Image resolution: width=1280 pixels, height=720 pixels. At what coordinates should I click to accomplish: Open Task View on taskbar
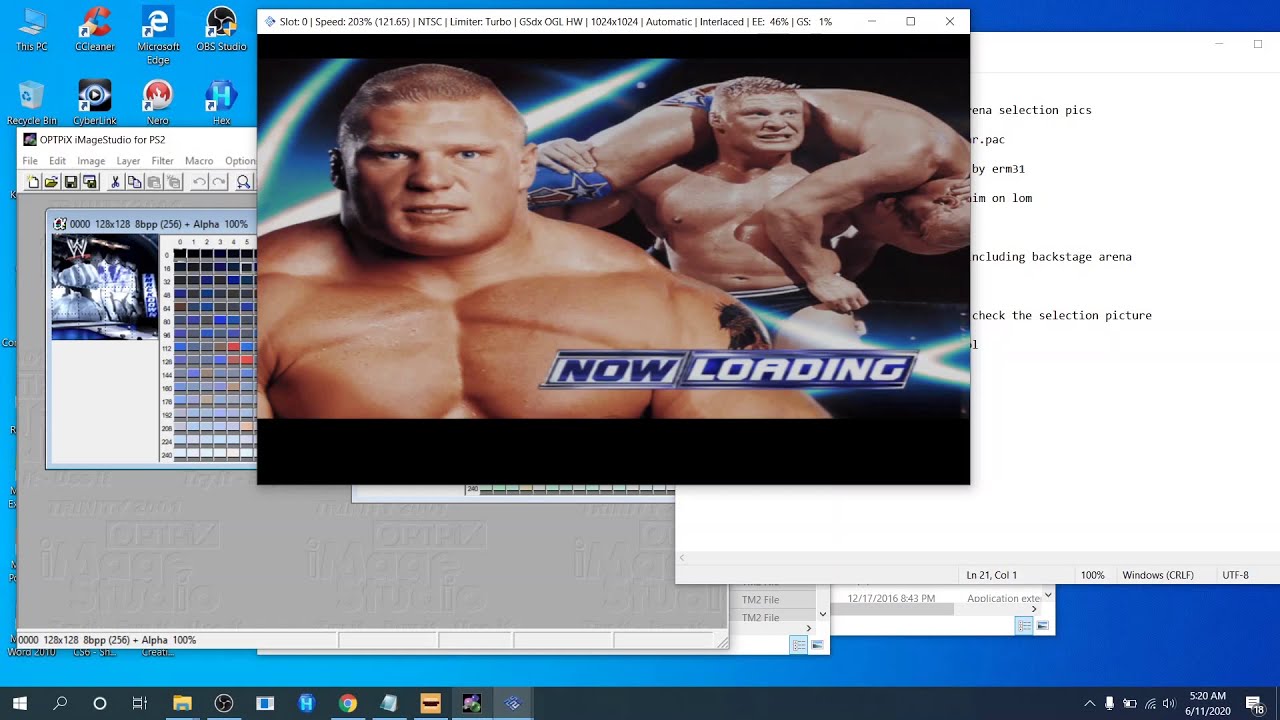[x=140, y=703]
